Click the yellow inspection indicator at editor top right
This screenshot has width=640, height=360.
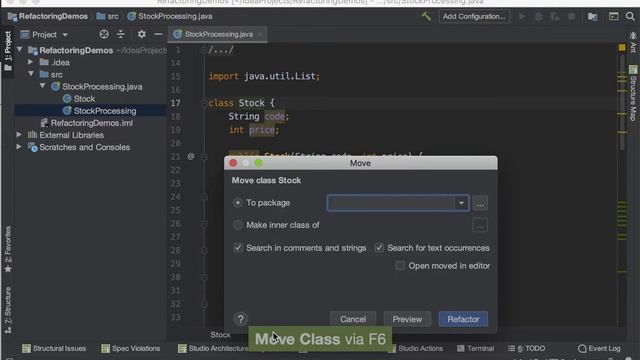point(622,48)
